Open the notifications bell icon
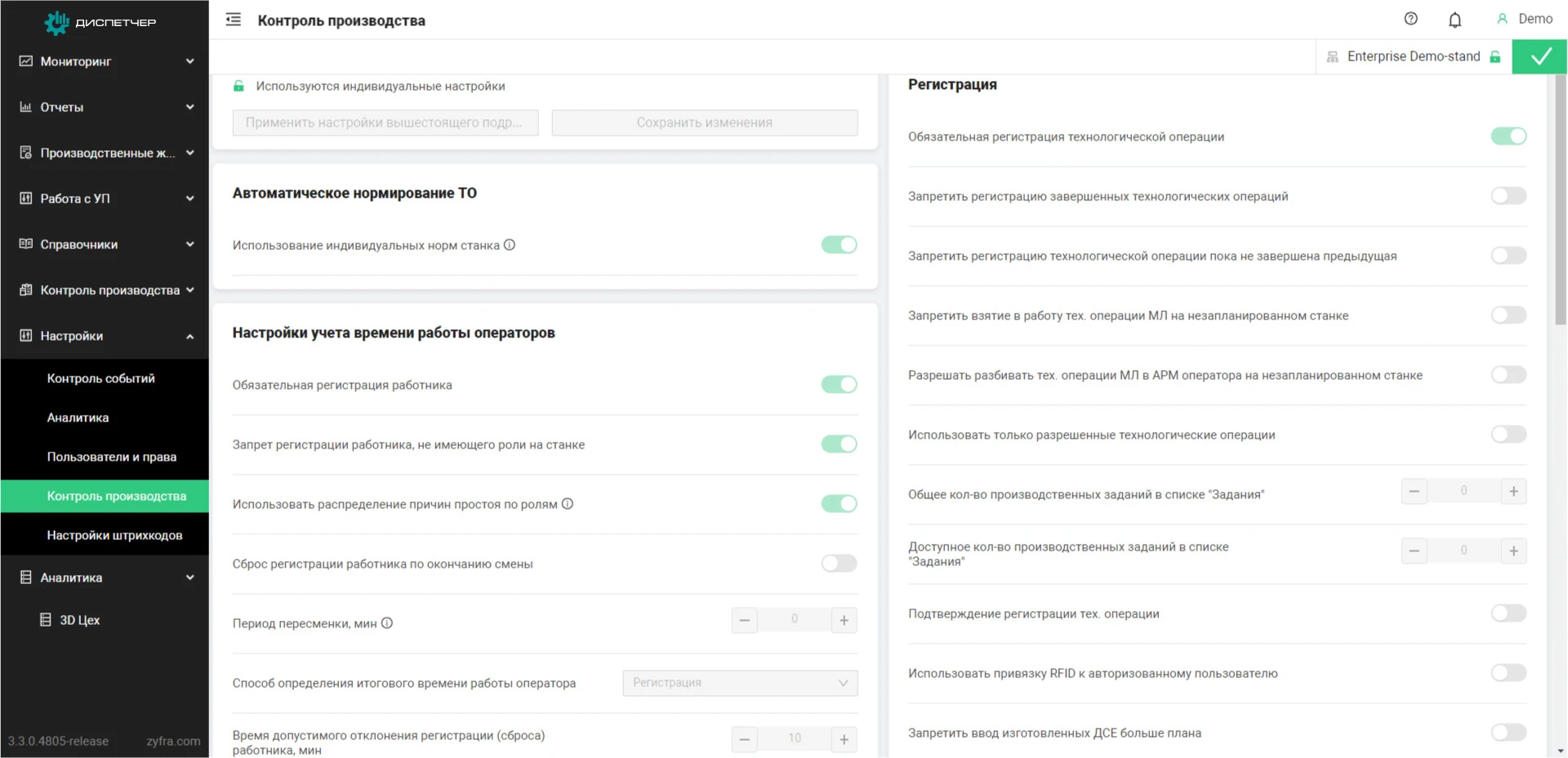This screenshot has height=758, width=1568. pos(1454,20)
